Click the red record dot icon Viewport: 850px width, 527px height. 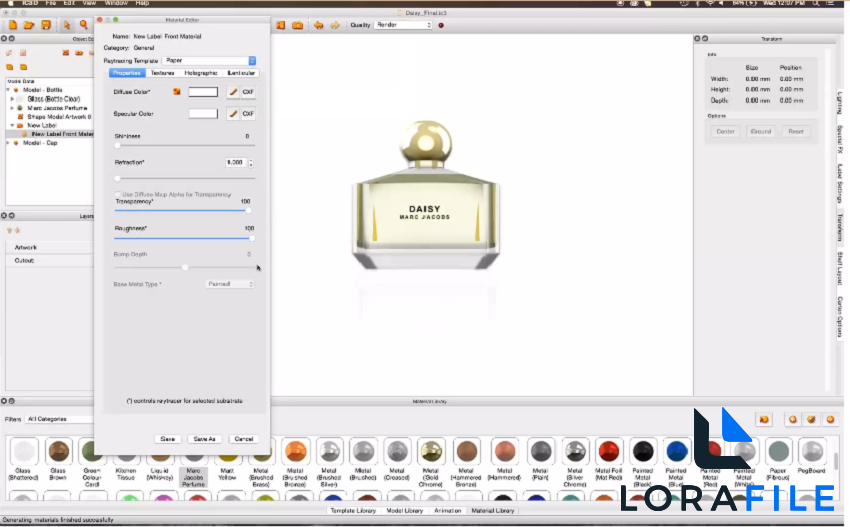pyautogui.click(x=441, y=25)
